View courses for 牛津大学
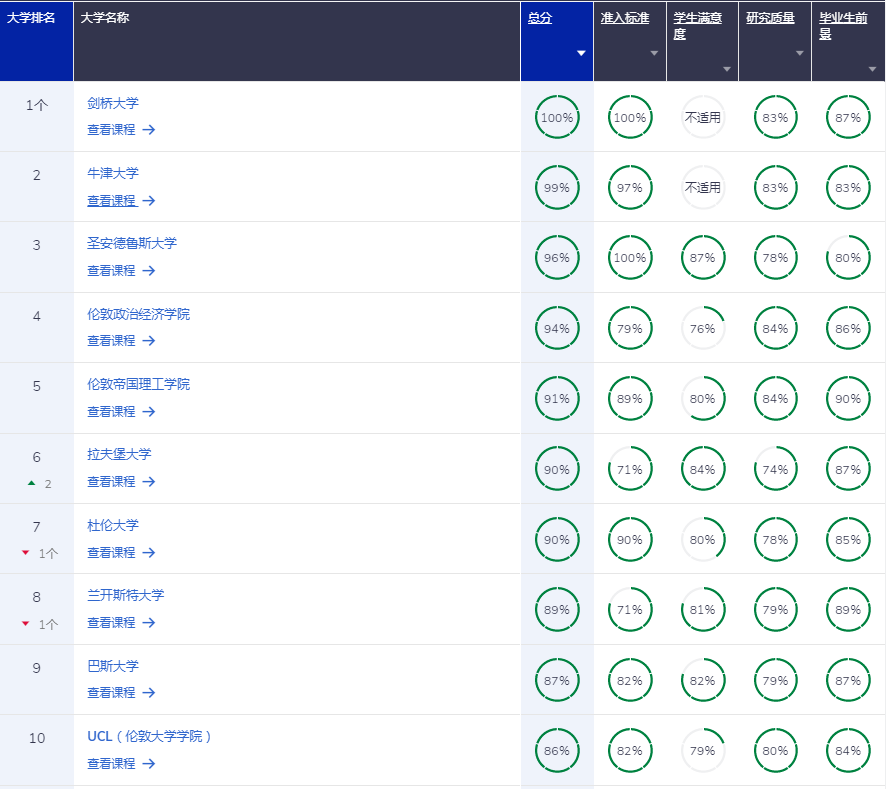 [121, 201]
